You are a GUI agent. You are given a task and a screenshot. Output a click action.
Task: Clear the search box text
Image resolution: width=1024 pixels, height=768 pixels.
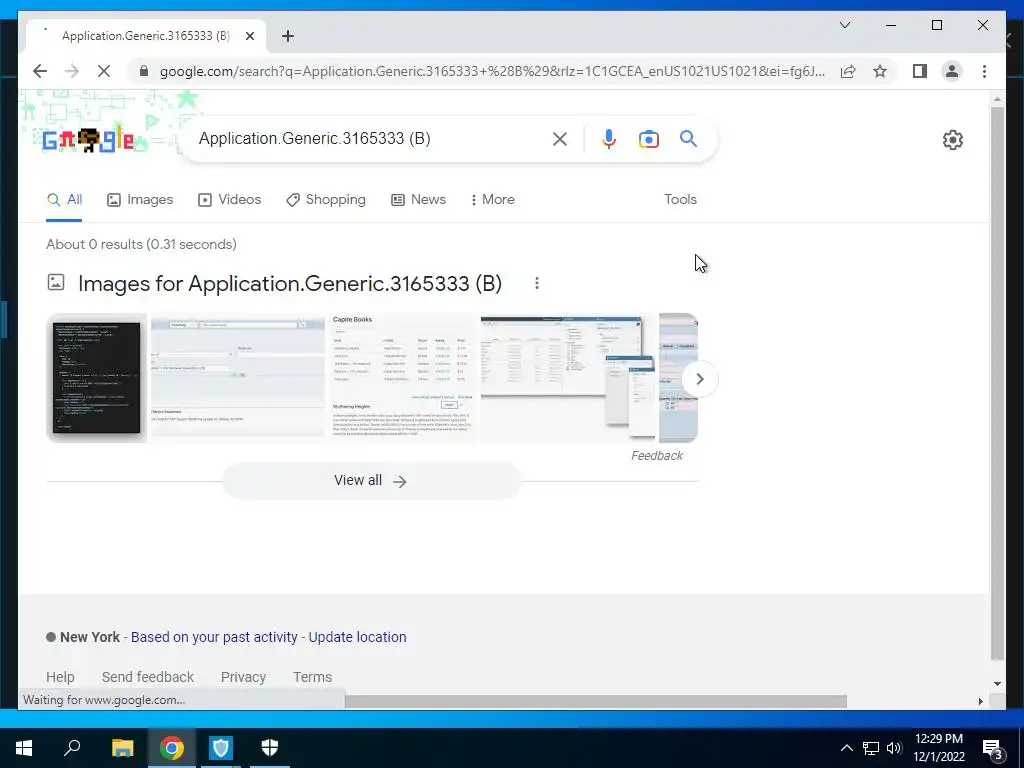(x=560, y=138)
